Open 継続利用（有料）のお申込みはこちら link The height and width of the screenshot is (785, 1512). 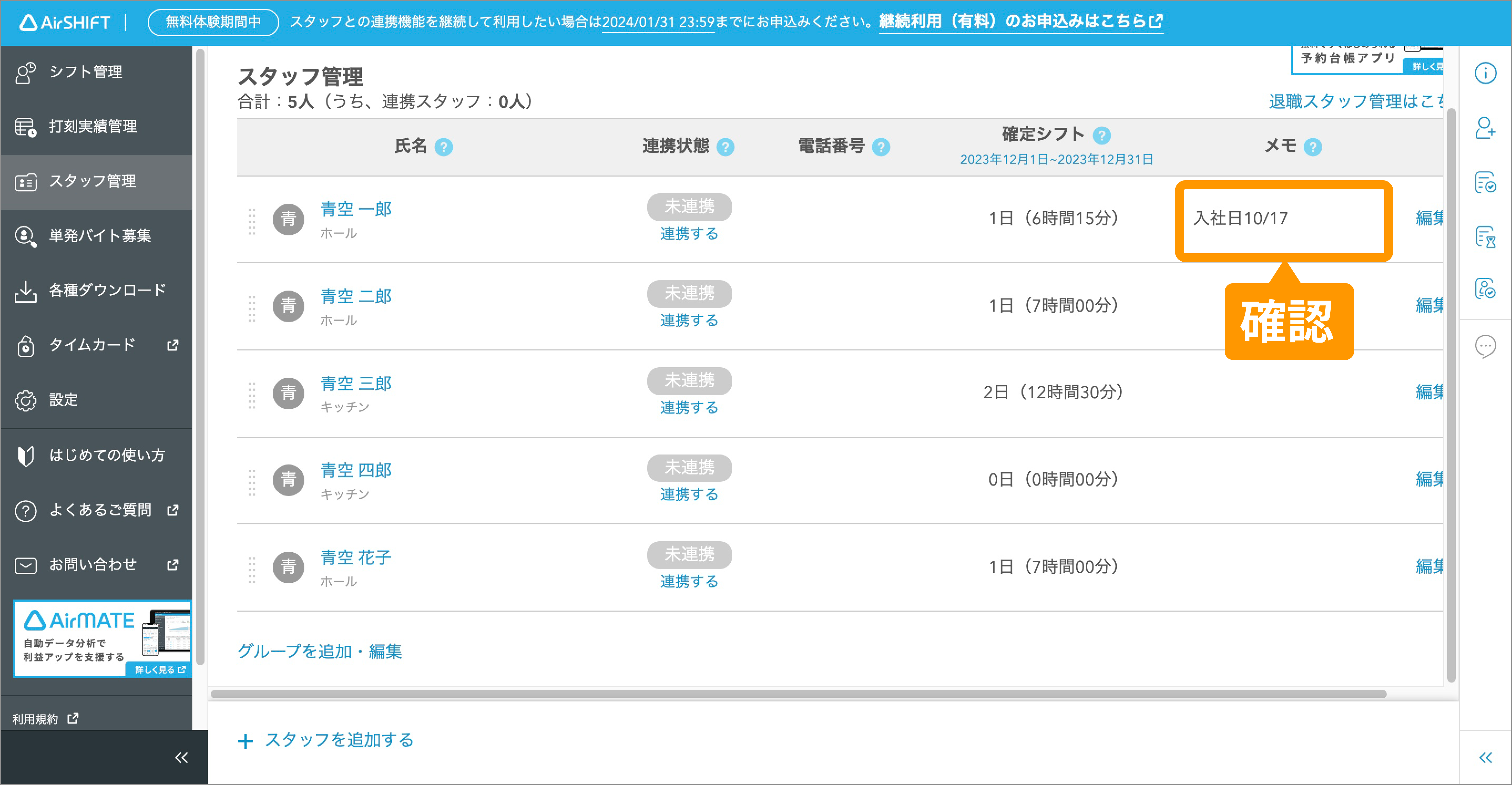pos(1021,22)
